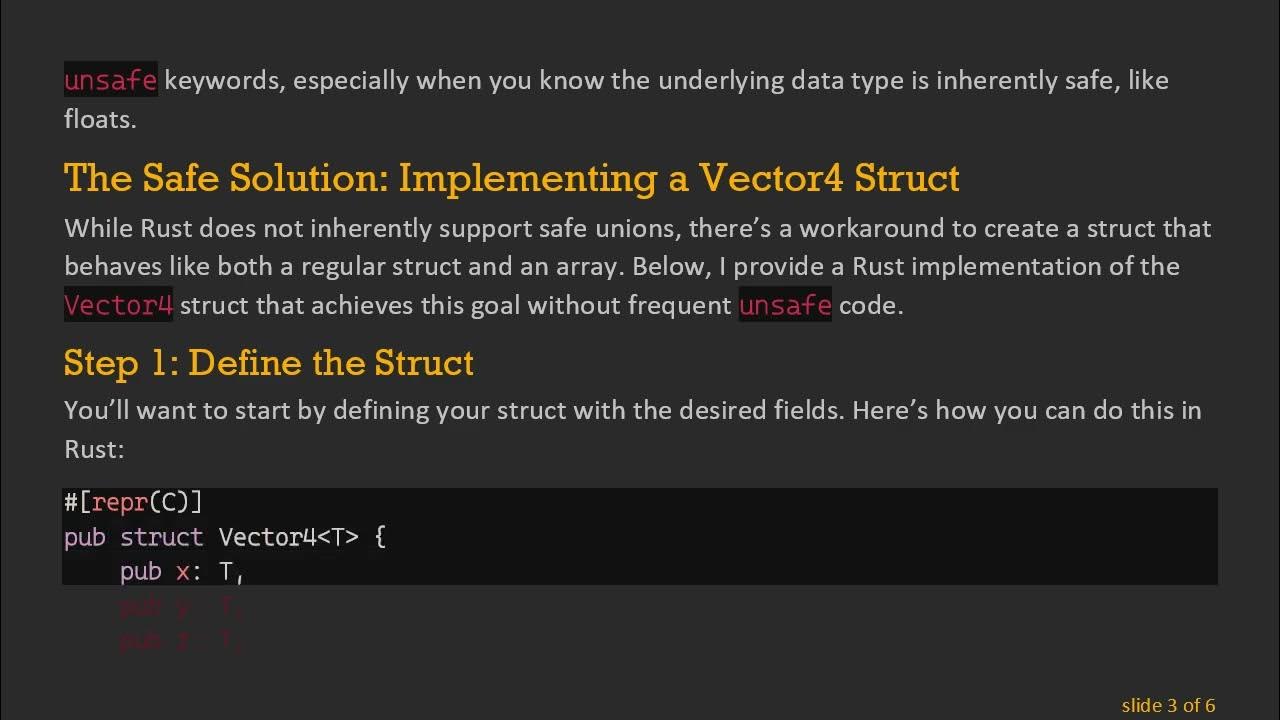Screen dimensions: 1280x720
Task: Click the faded "pub z: T," line
Action: point(181,640)
